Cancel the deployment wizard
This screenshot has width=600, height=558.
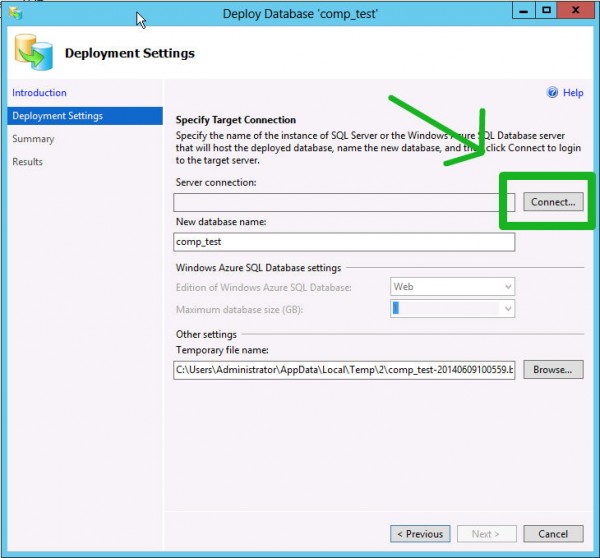pyautogui.click(x=553, y=534)
